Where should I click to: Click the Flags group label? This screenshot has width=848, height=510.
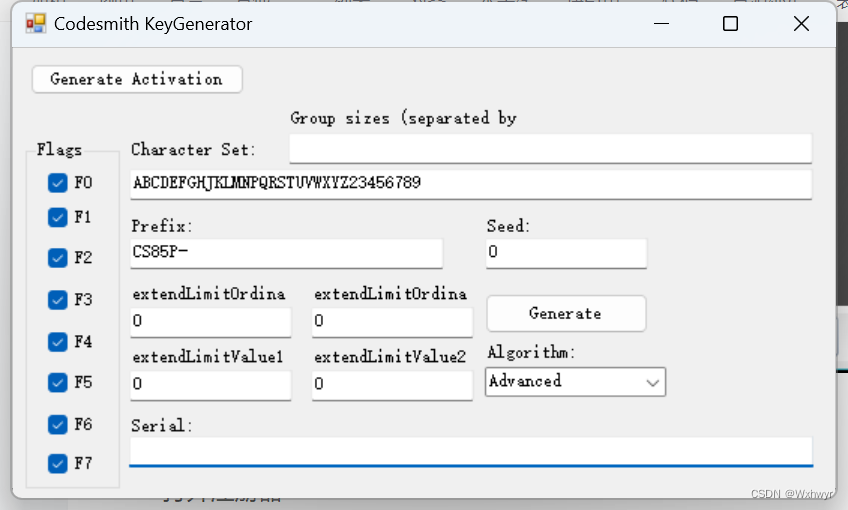pos(59,150)
